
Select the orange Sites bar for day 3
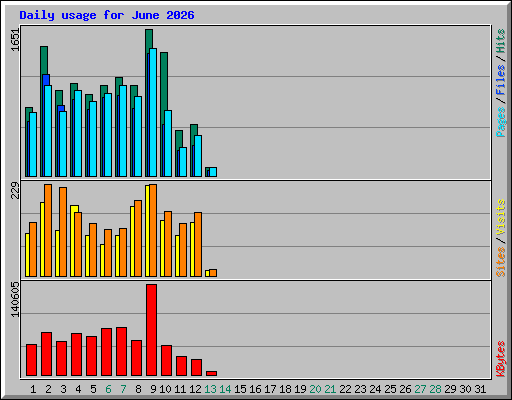[63, 232]
